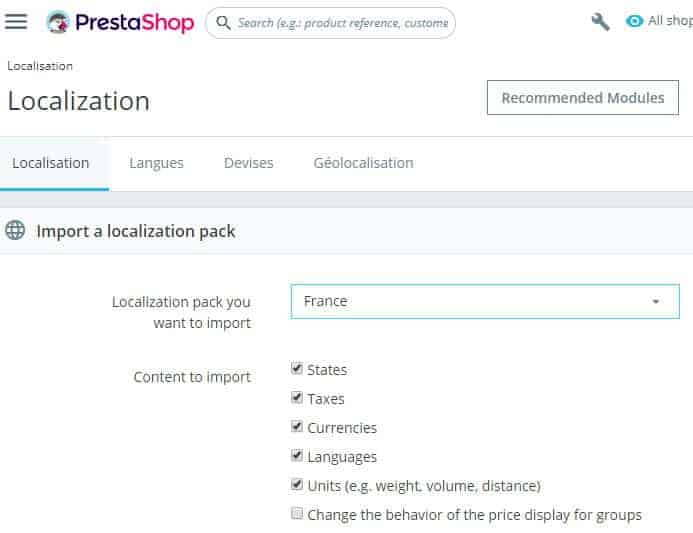This screenshot has height=533, width=693.
Task: Click the dropdown arrow on the France selector
Action: 656,301
